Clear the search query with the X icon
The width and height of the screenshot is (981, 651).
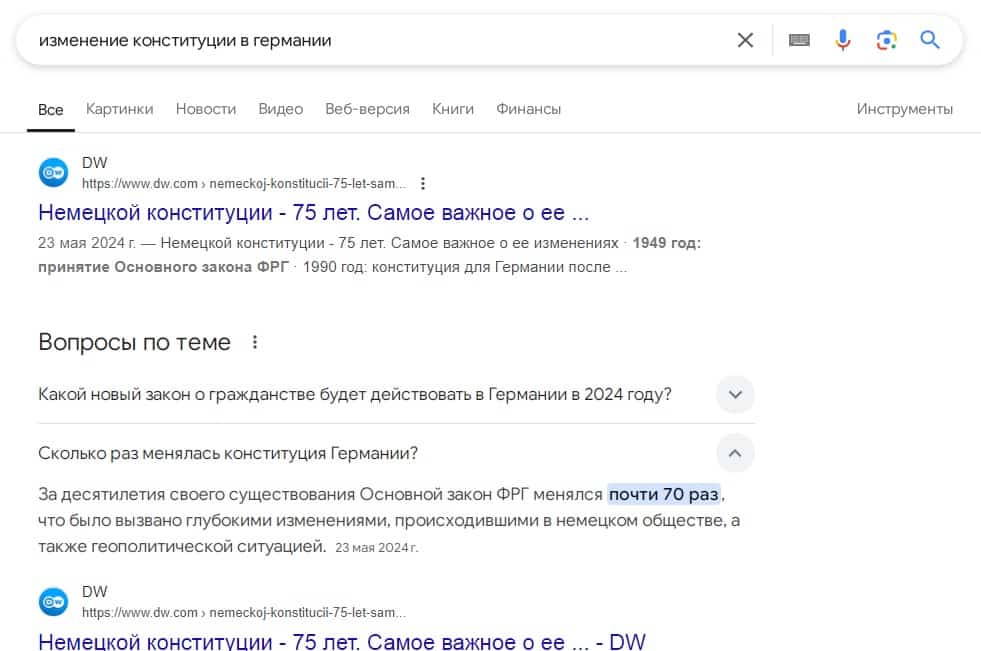pyautogui.click(x=745, y=41)
